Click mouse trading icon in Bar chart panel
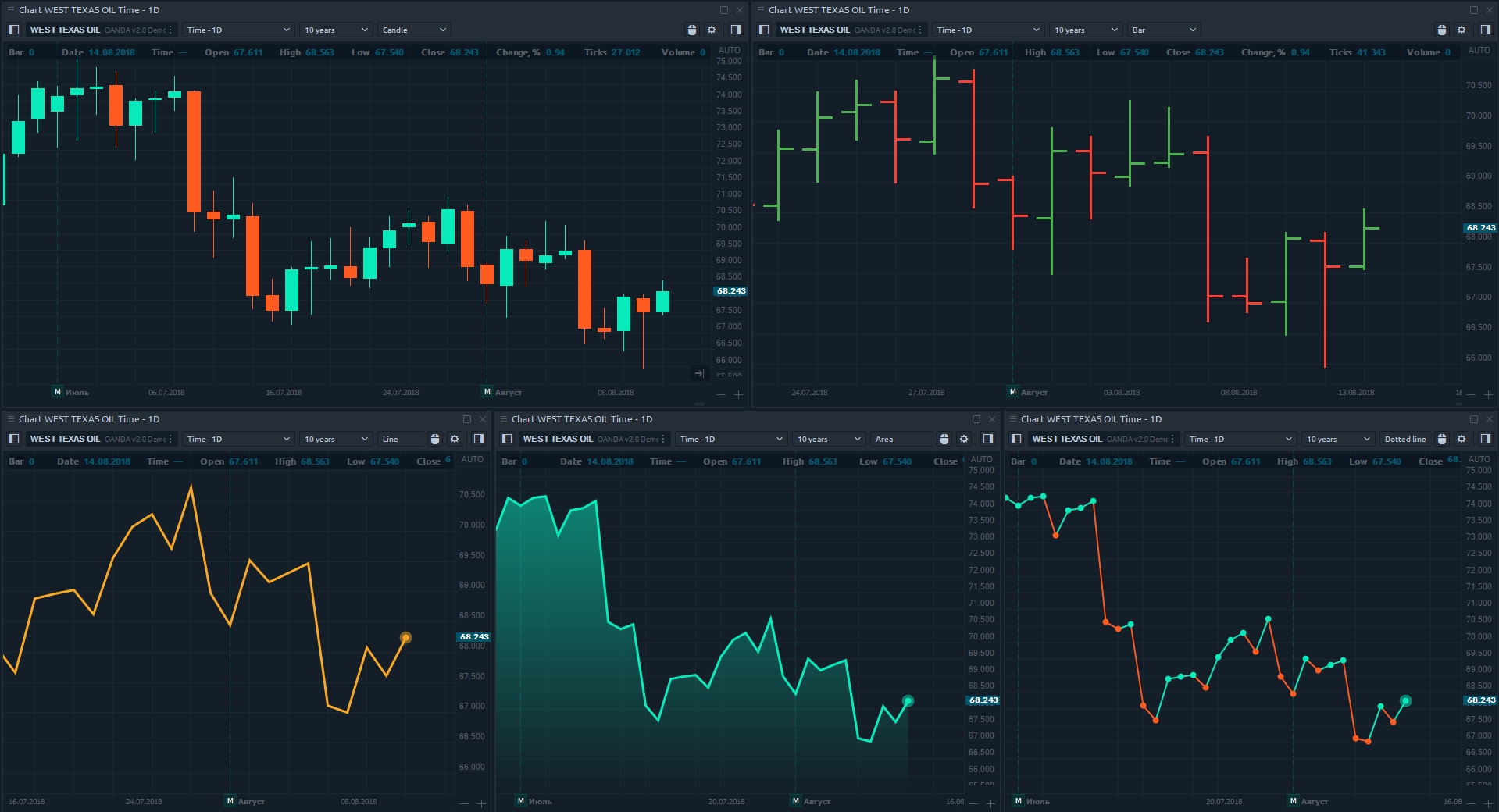The width and height of the screenshot is (1499, 812). (x=1442, y=30)
